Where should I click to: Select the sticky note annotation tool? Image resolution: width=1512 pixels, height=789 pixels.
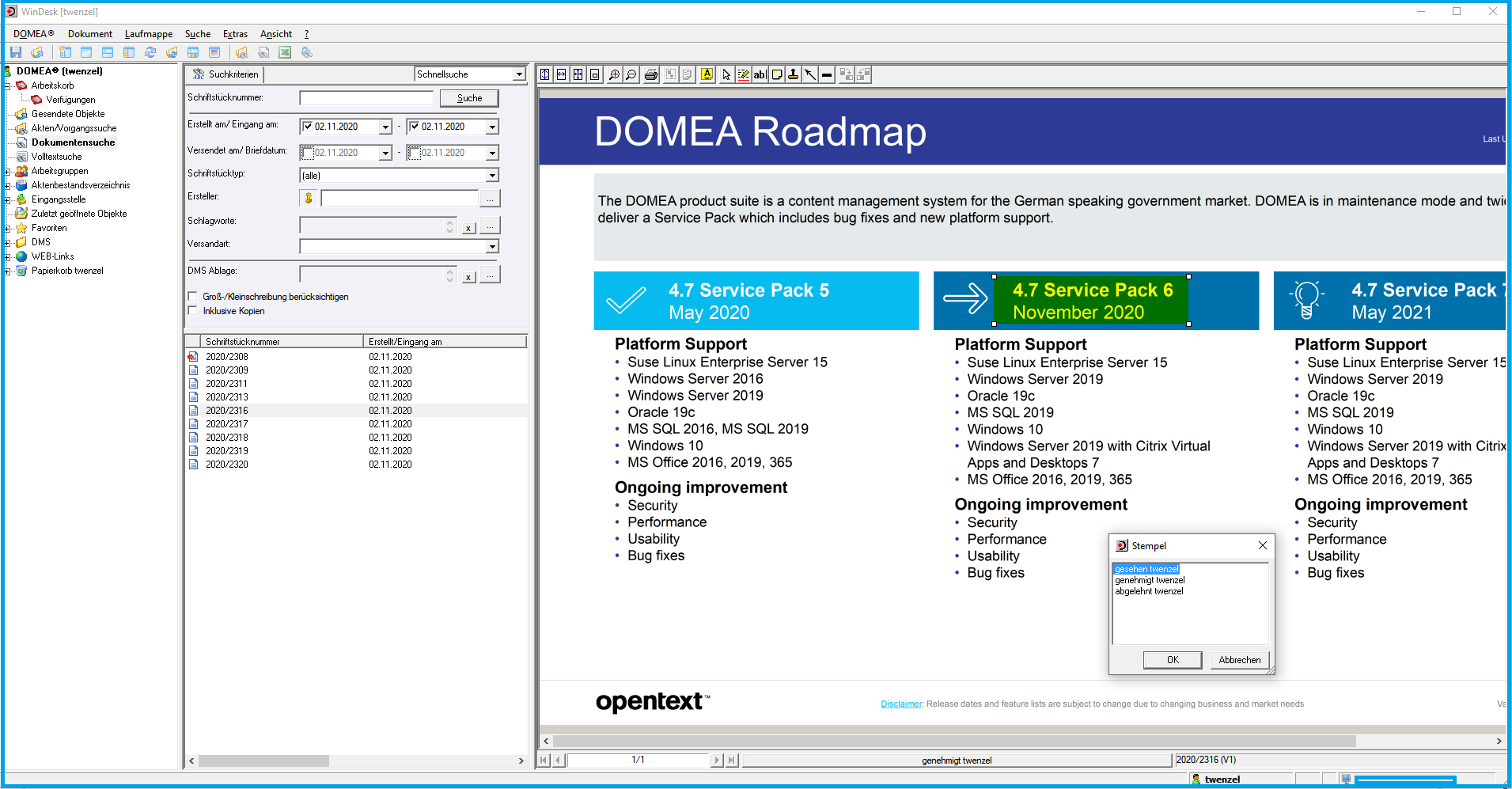coord(777,75)
